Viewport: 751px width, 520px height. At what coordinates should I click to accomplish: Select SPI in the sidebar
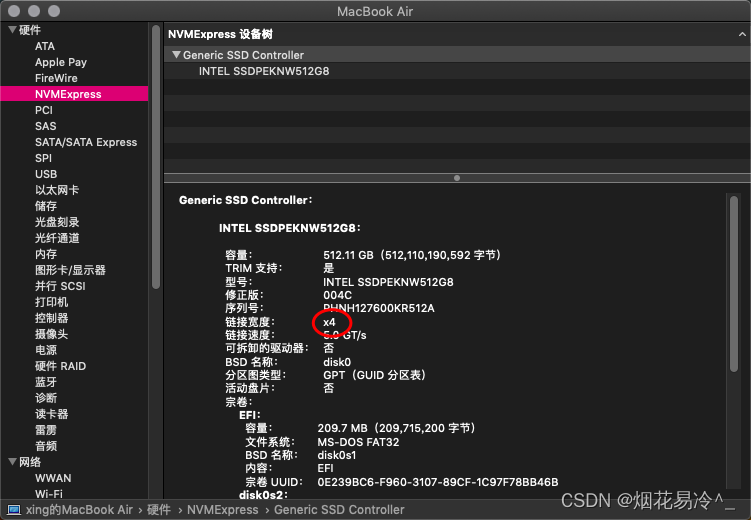43,158
